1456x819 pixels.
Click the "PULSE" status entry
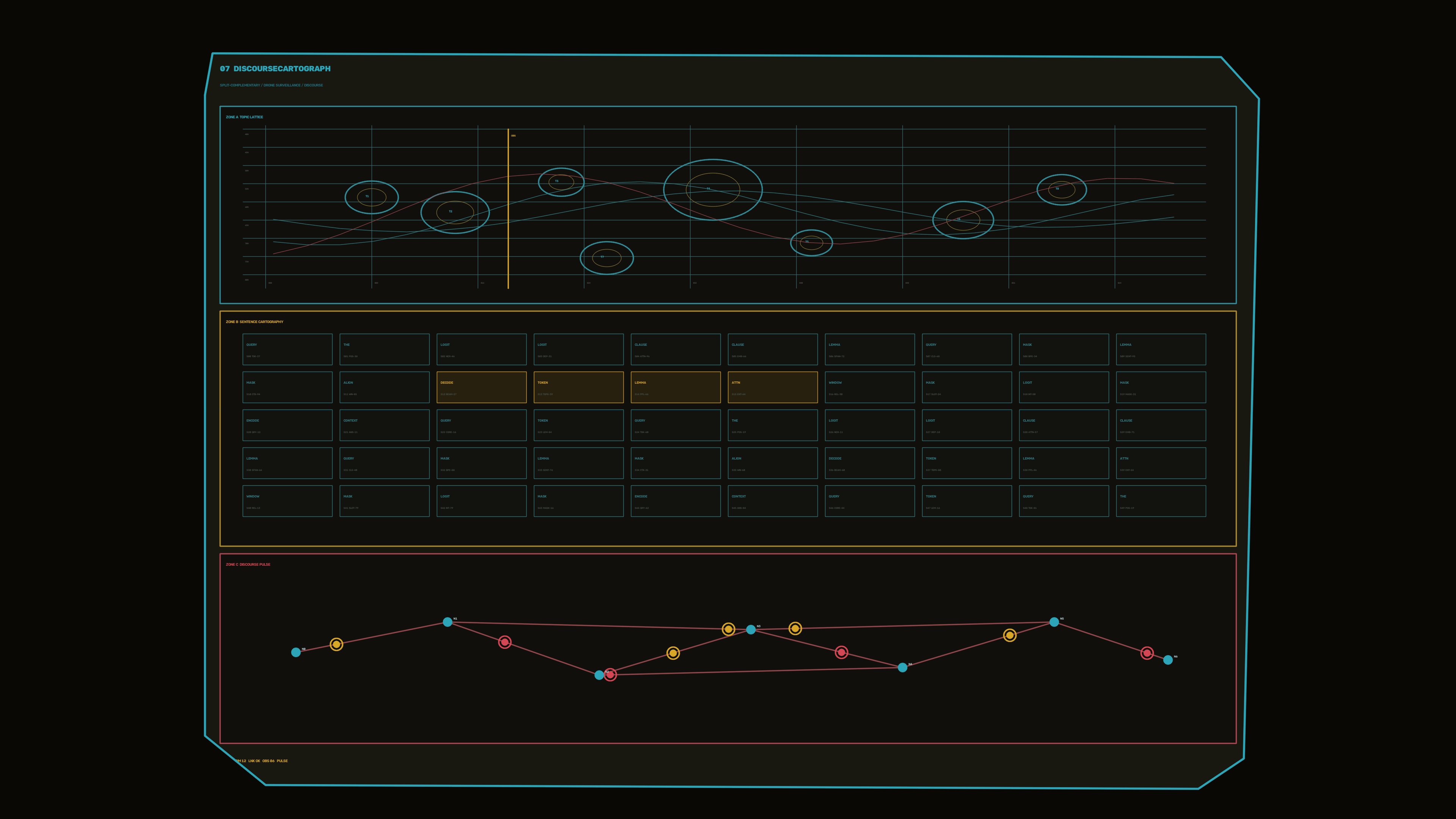click(x=282, y=761)
